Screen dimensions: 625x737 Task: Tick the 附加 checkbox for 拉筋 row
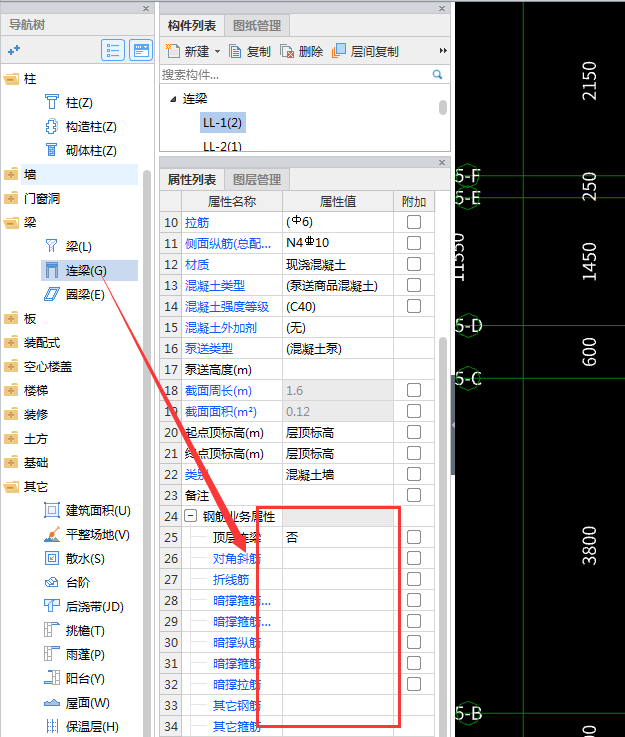[x=414, y=222]
